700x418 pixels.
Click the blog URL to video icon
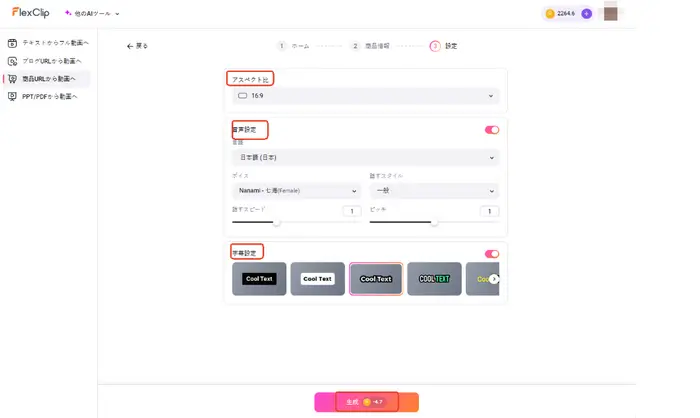(12, 61)
